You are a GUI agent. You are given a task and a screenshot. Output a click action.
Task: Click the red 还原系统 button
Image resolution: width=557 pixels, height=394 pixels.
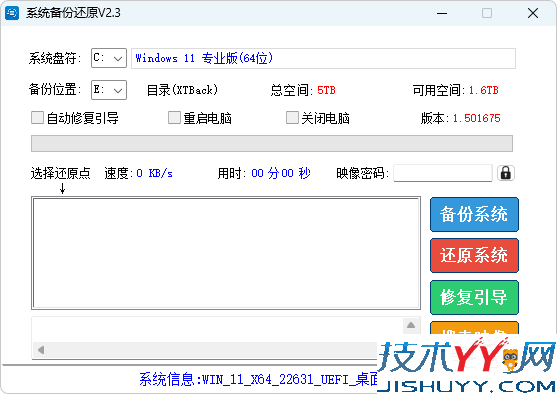coord(474,255)
